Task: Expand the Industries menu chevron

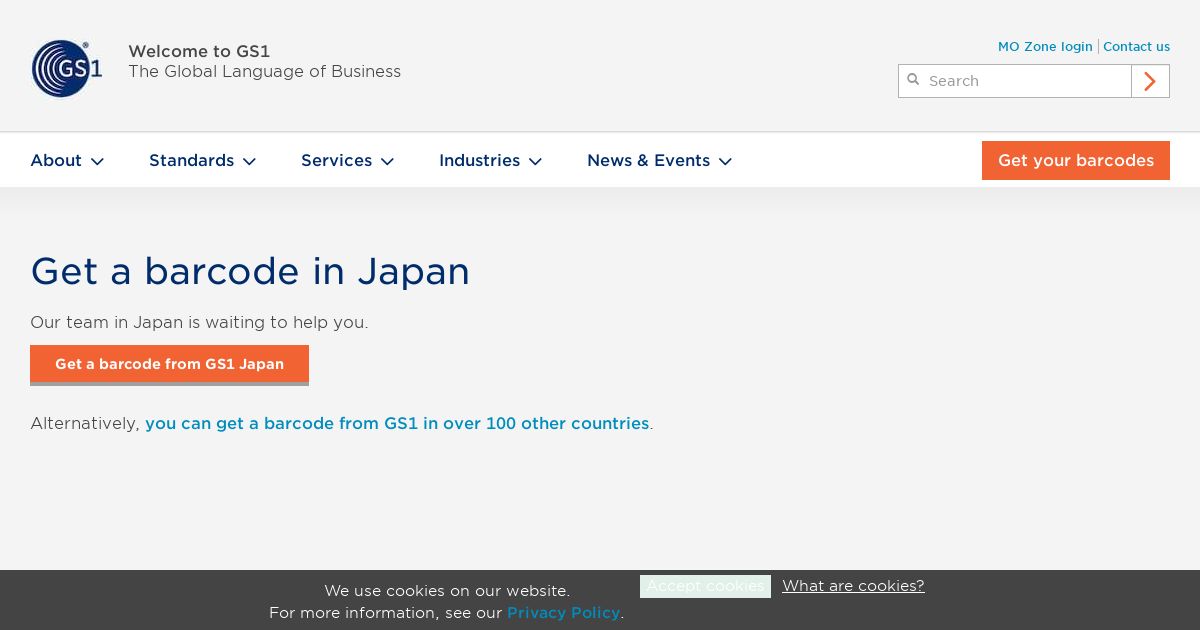Action: point(535,161)
